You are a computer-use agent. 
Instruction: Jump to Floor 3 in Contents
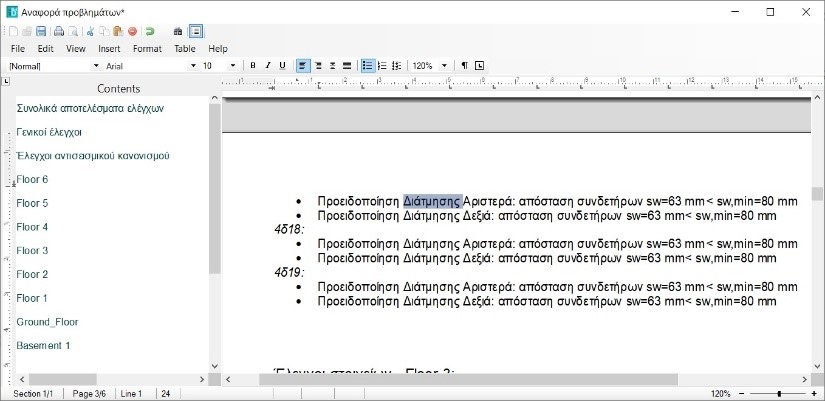(x=32, y=250)
